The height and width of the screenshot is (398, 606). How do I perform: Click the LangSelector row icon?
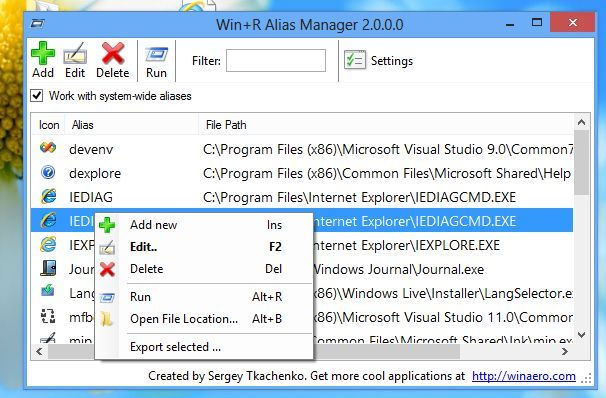[x=48, y=291]
